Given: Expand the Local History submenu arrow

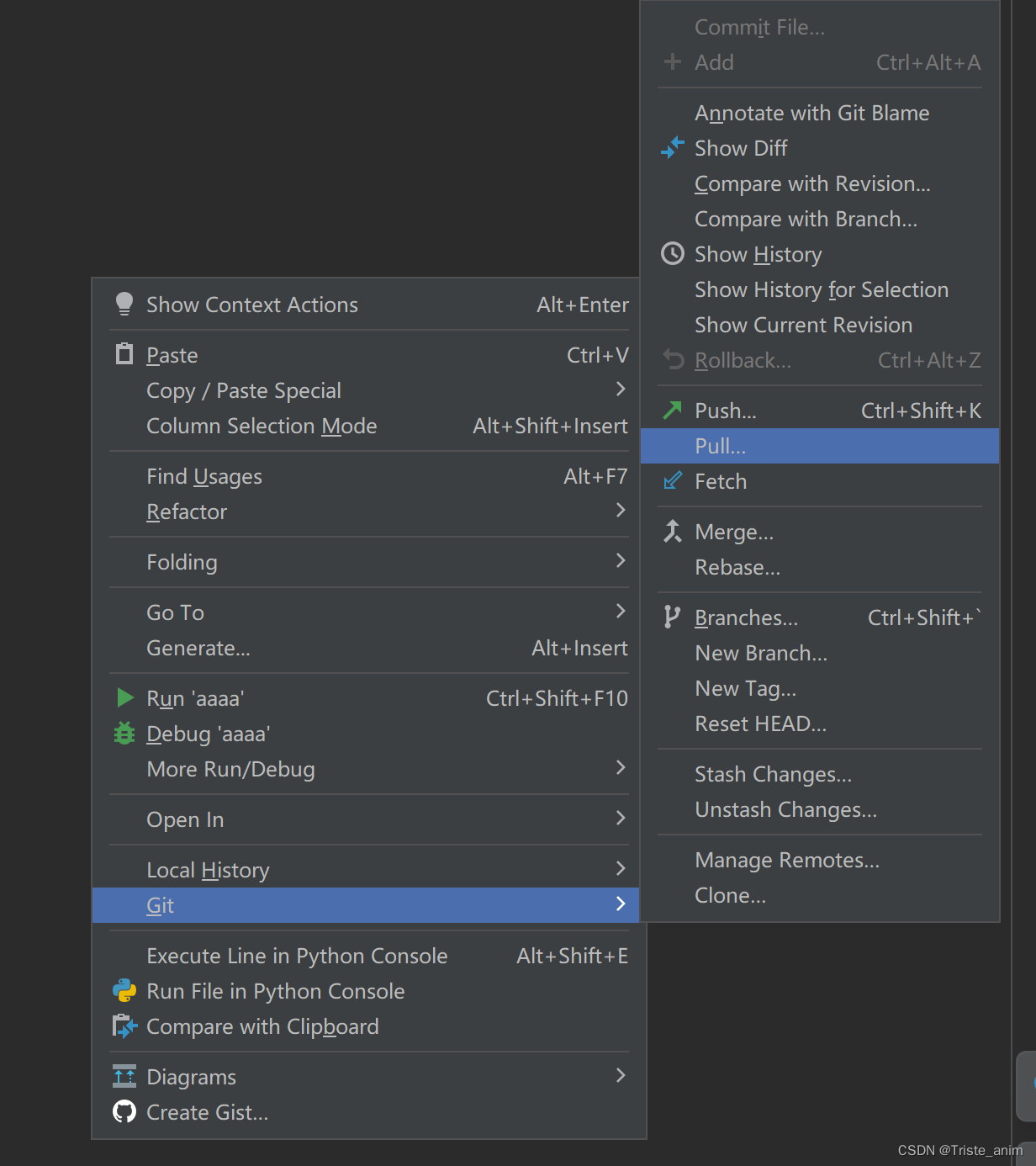Looking at the screenshot, I should coord(621,868).
